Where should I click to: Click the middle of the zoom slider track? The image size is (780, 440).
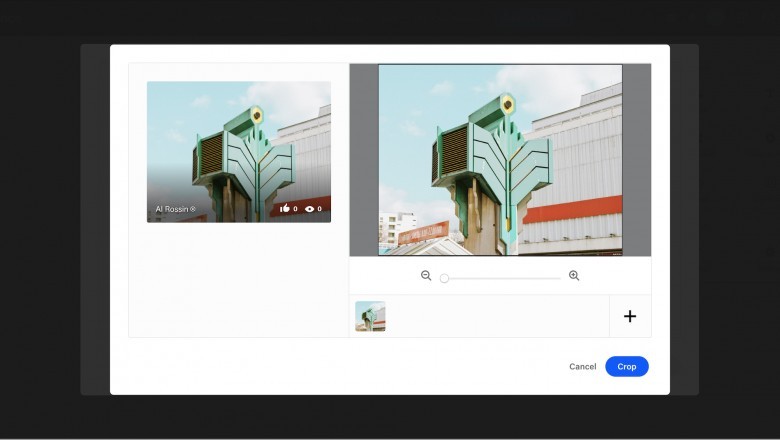(502, 278)
